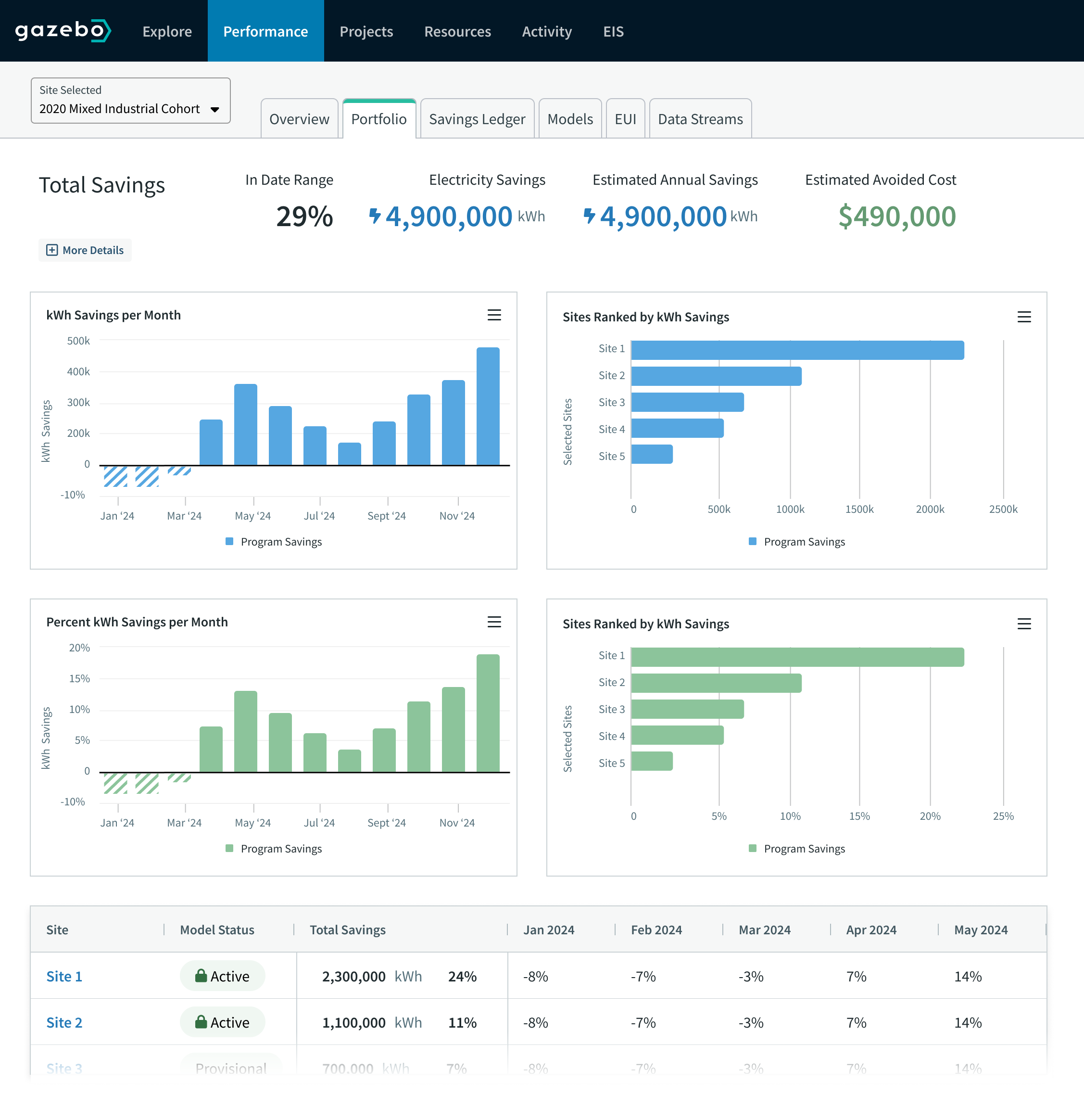Click the gazebo logo icon
This screenshot has height=1120, width=1084.
pos(101,31)
